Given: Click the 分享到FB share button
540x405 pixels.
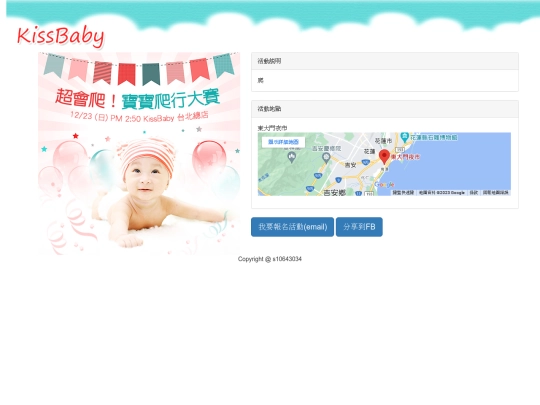Looking at the screenshot, I should [359, 227].
